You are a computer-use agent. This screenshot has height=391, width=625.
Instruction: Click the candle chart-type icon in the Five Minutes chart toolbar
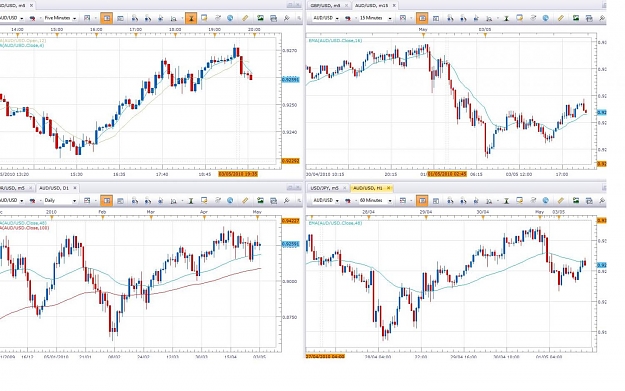coord(87,18)
